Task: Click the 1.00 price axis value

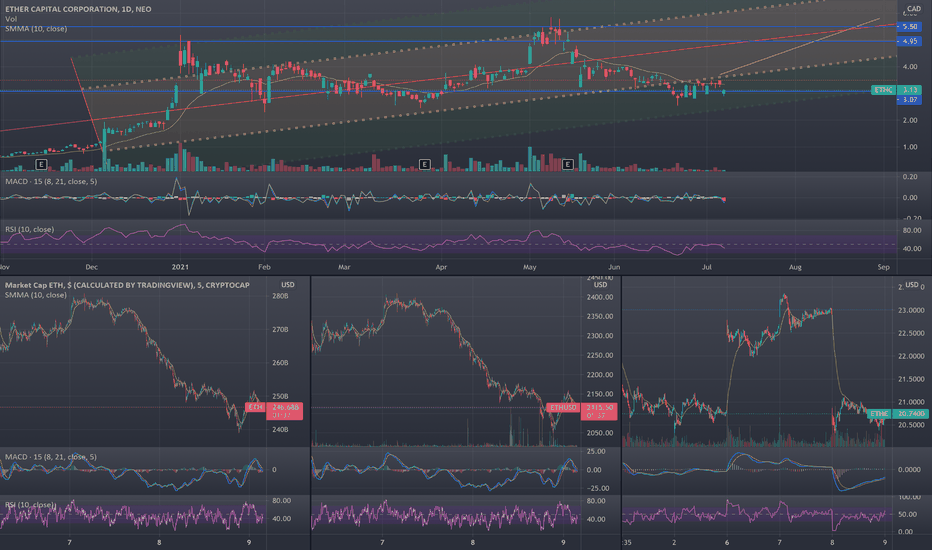Action: [909, 147]
